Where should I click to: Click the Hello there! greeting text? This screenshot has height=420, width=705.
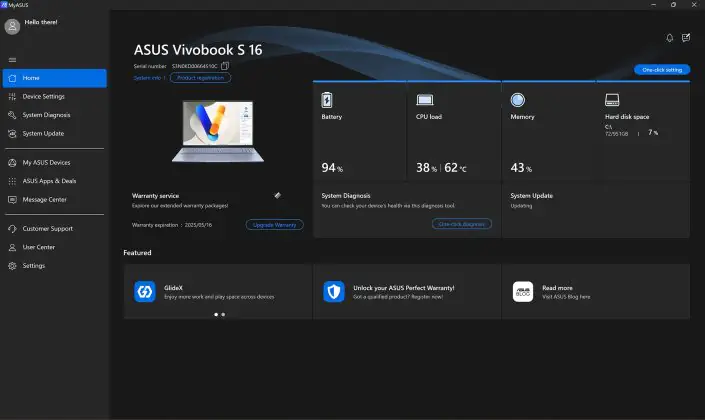tap(41, 22)
